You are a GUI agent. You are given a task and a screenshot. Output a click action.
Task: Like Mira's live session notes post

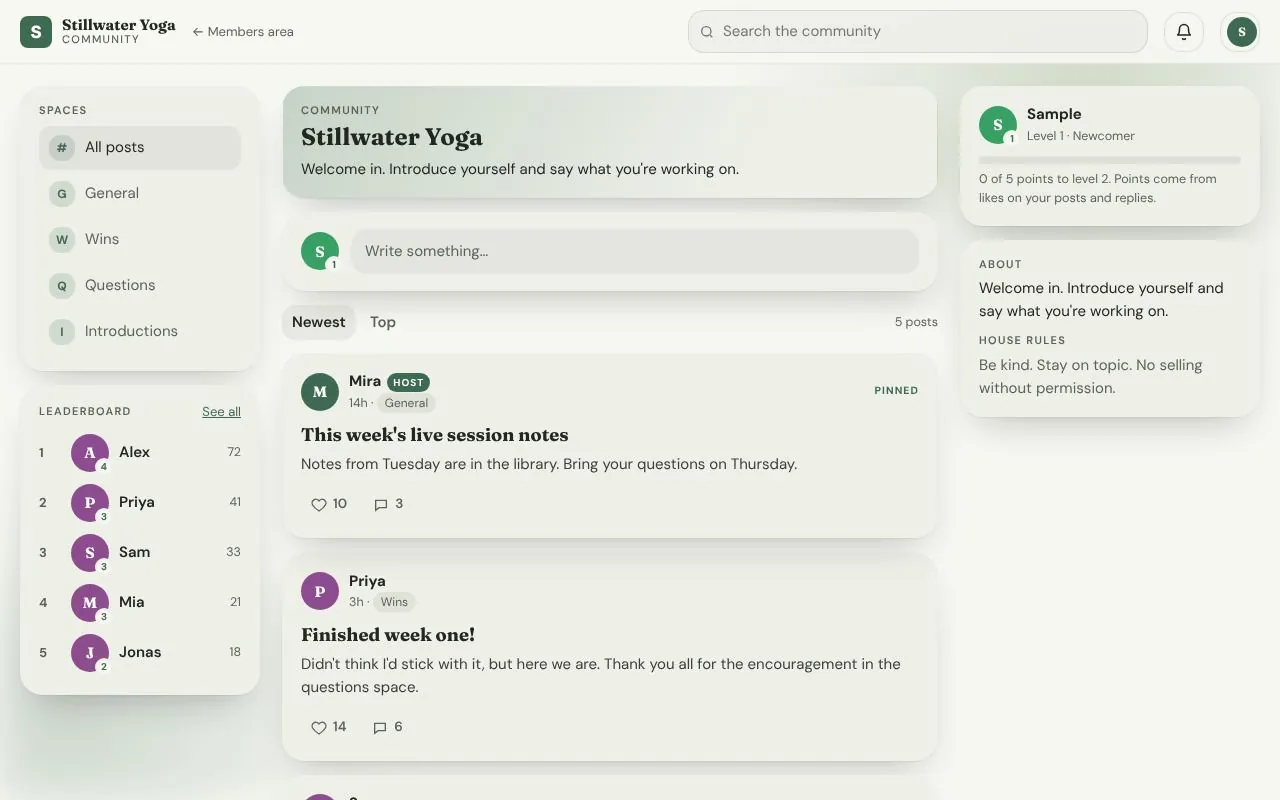[329, 504]
